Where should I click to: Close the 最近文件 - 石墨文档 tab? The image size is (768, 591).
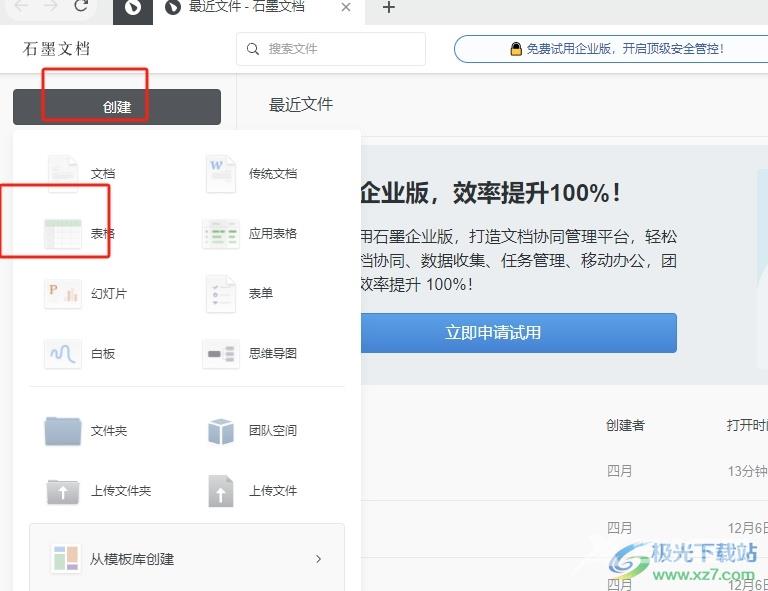[x=346, y=7]
